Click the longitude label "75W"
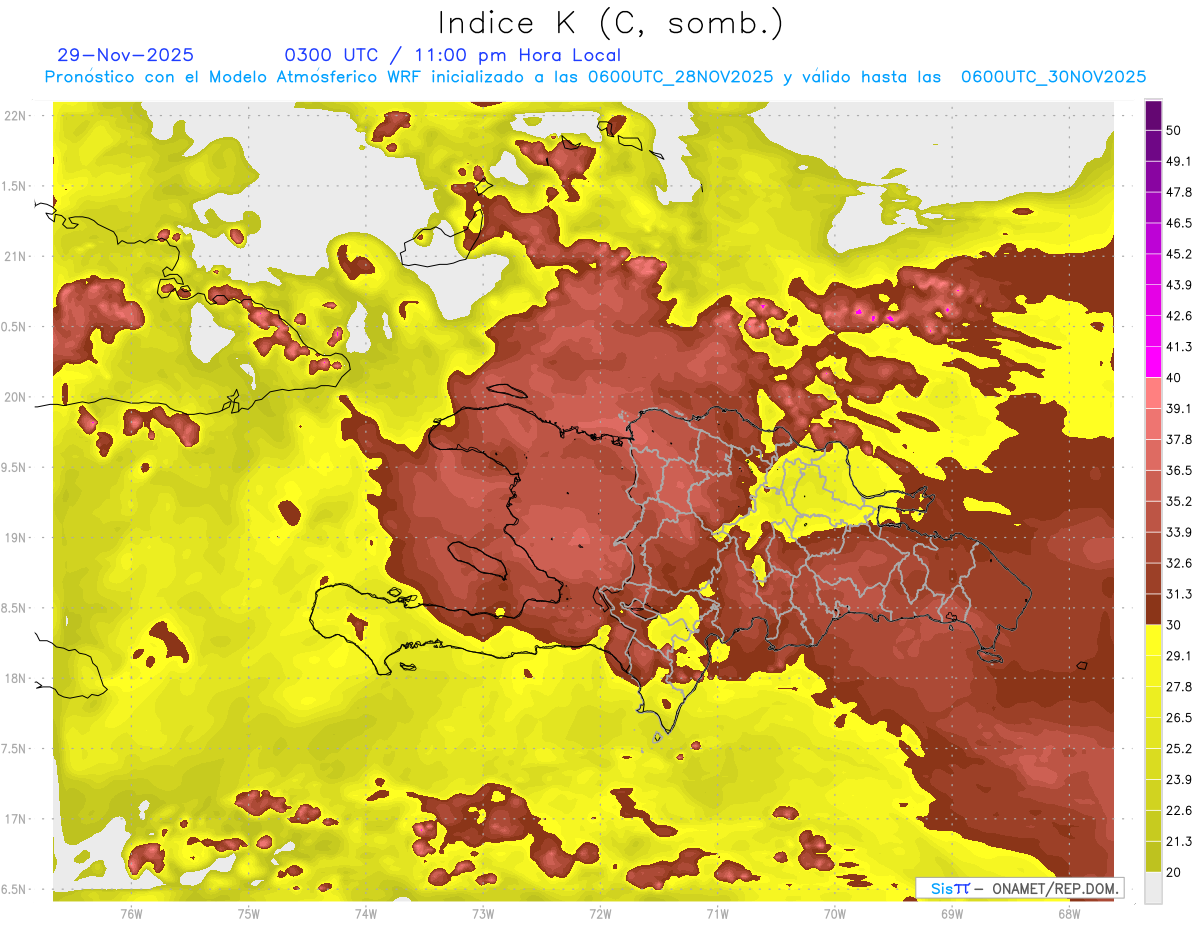The image size is (1200, 927). click(x=249, y=912)
